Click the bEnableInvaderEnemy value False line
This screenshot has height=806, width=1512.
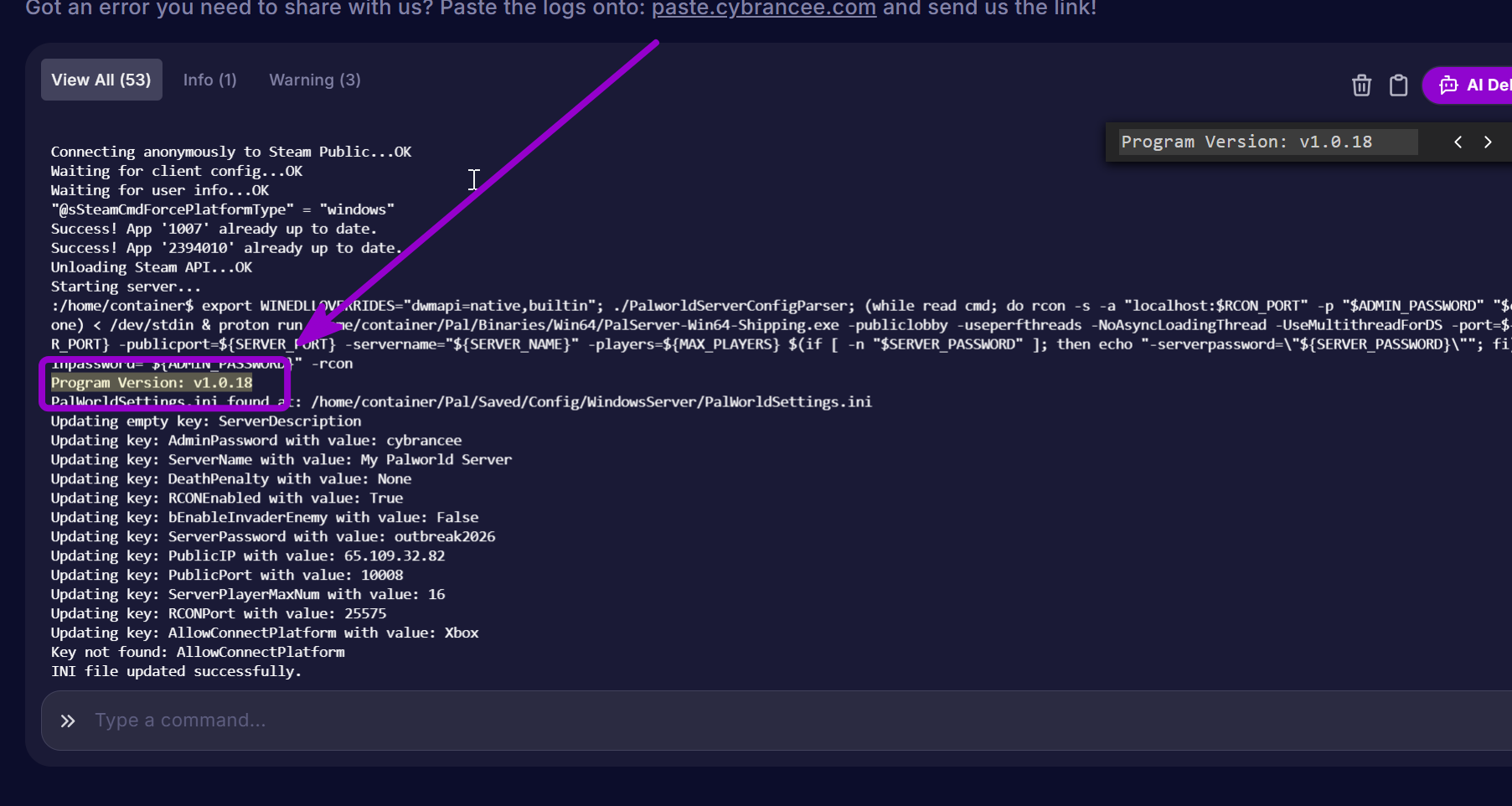pos(265,518)
